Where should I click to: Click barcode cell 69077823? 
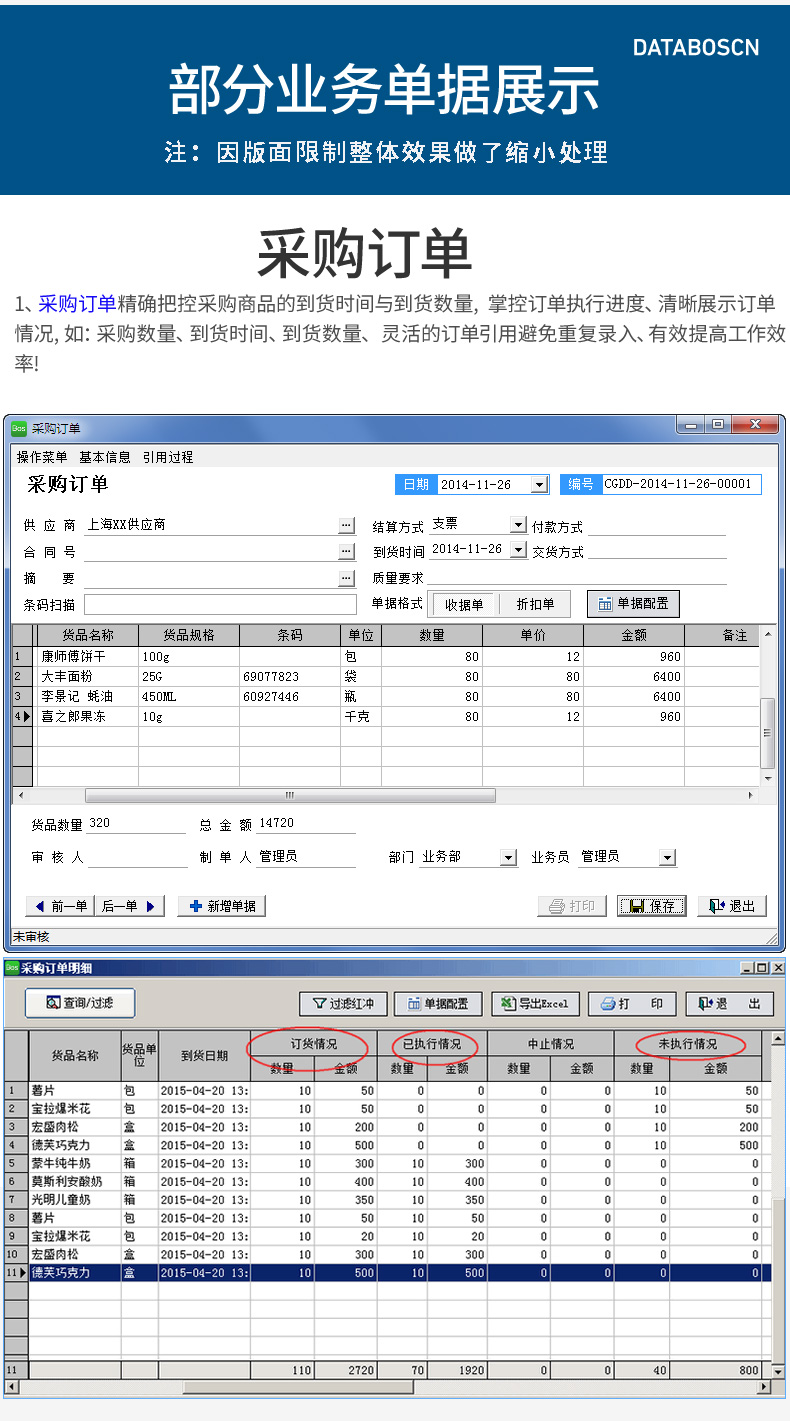(290, 677)
